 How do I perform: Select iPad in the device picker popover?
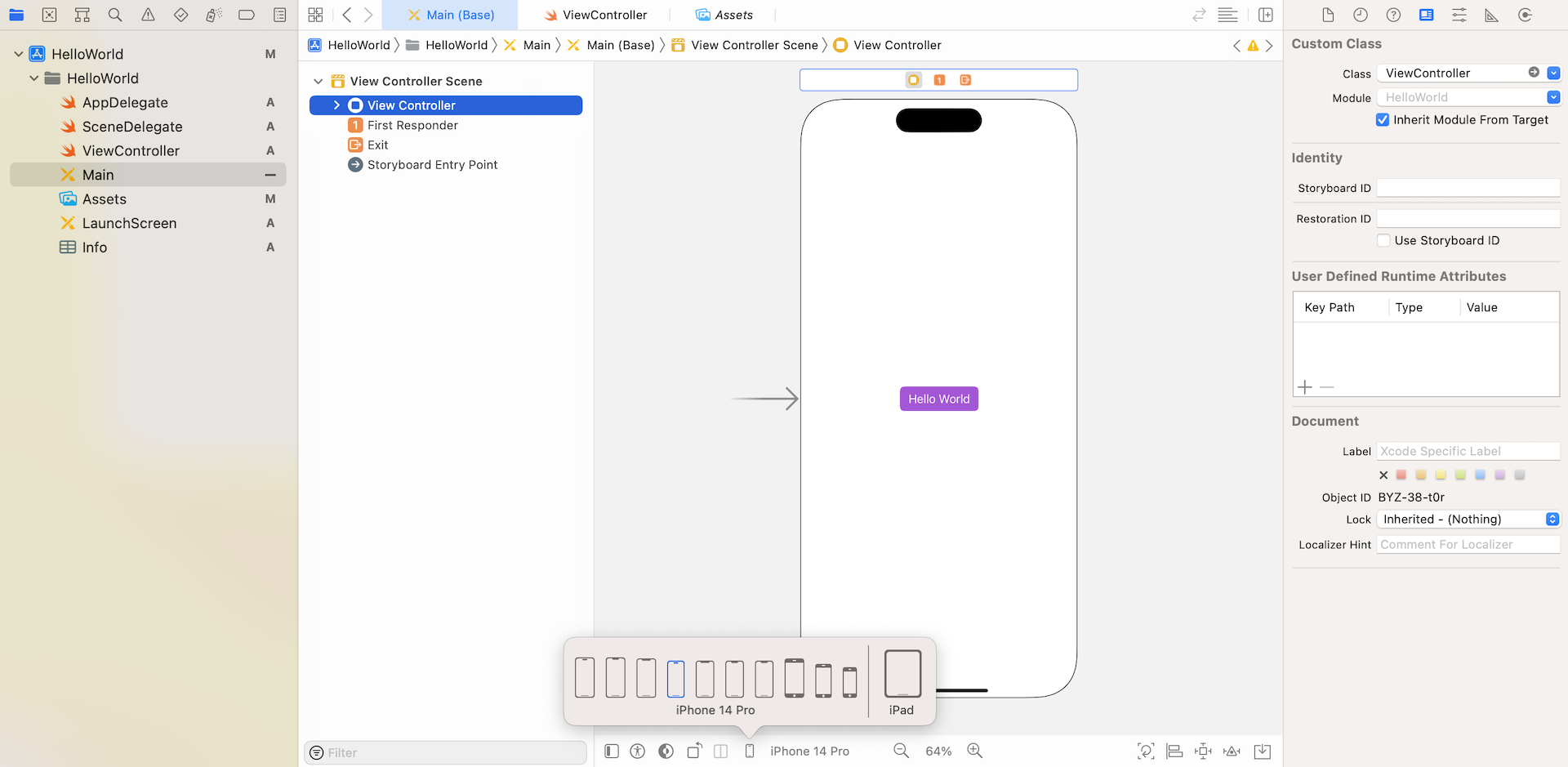(902, 674)
